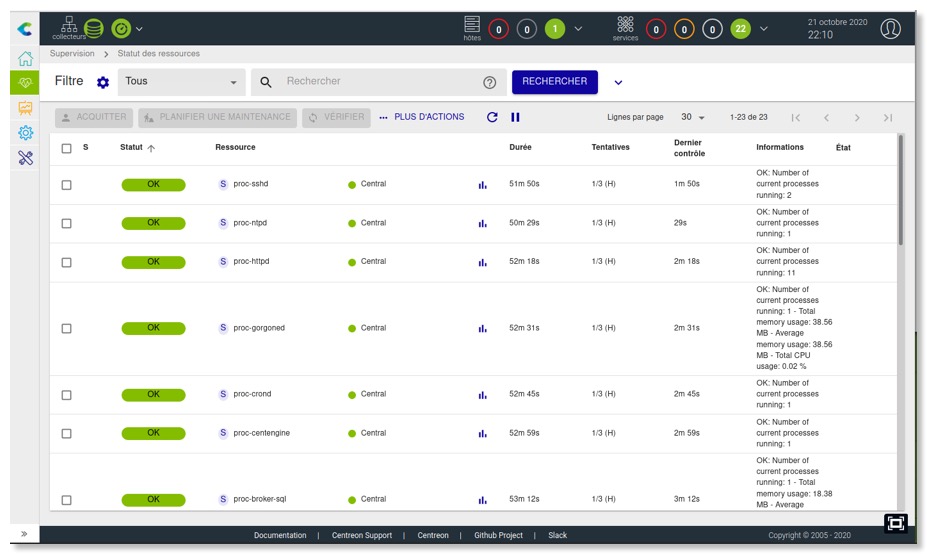Pause automatic refresh
Screen dimensions: 927x554
coord(515,117)
